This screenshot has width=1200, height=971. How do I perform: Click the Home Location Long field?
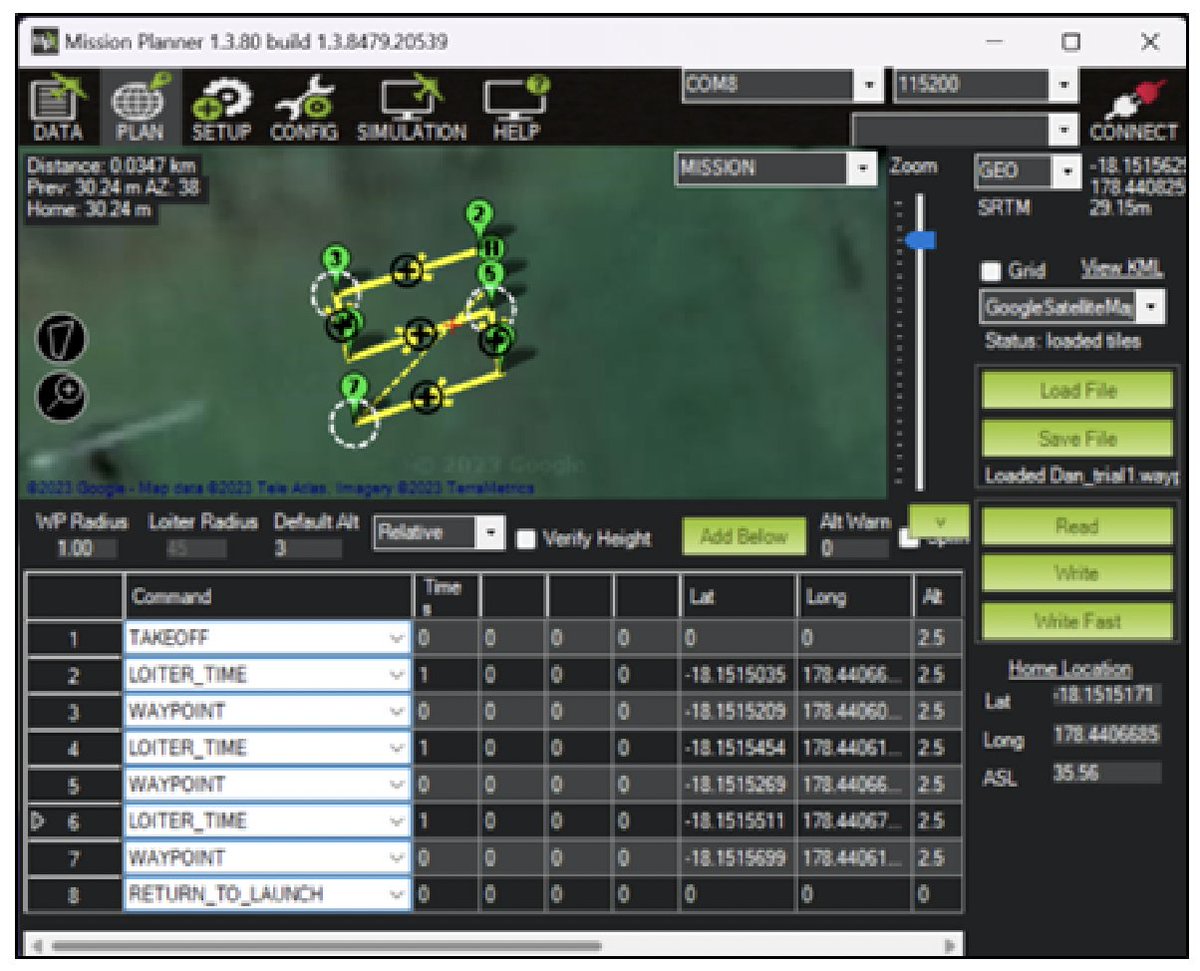click(x=1106, y=735)
